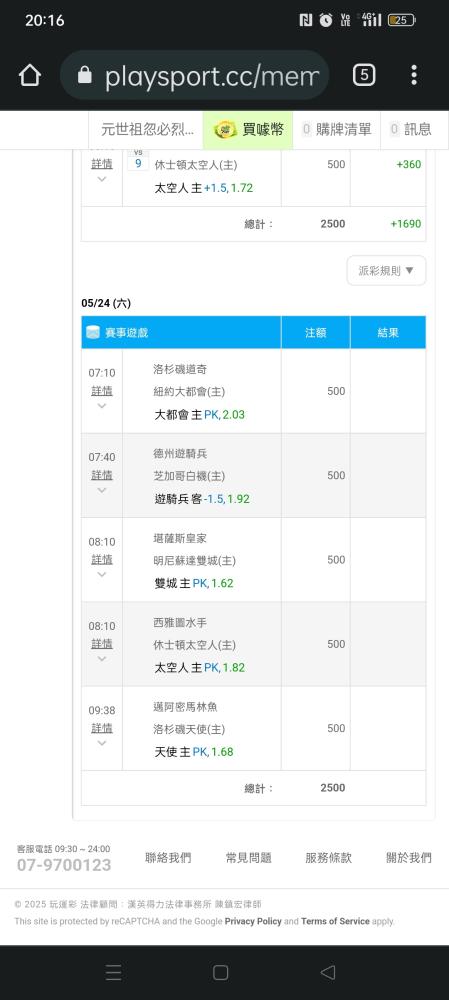The width and height of the screenshot is (449, 1000).
Task: Open the 訊息 tab
Action: (x=410, y=130)
